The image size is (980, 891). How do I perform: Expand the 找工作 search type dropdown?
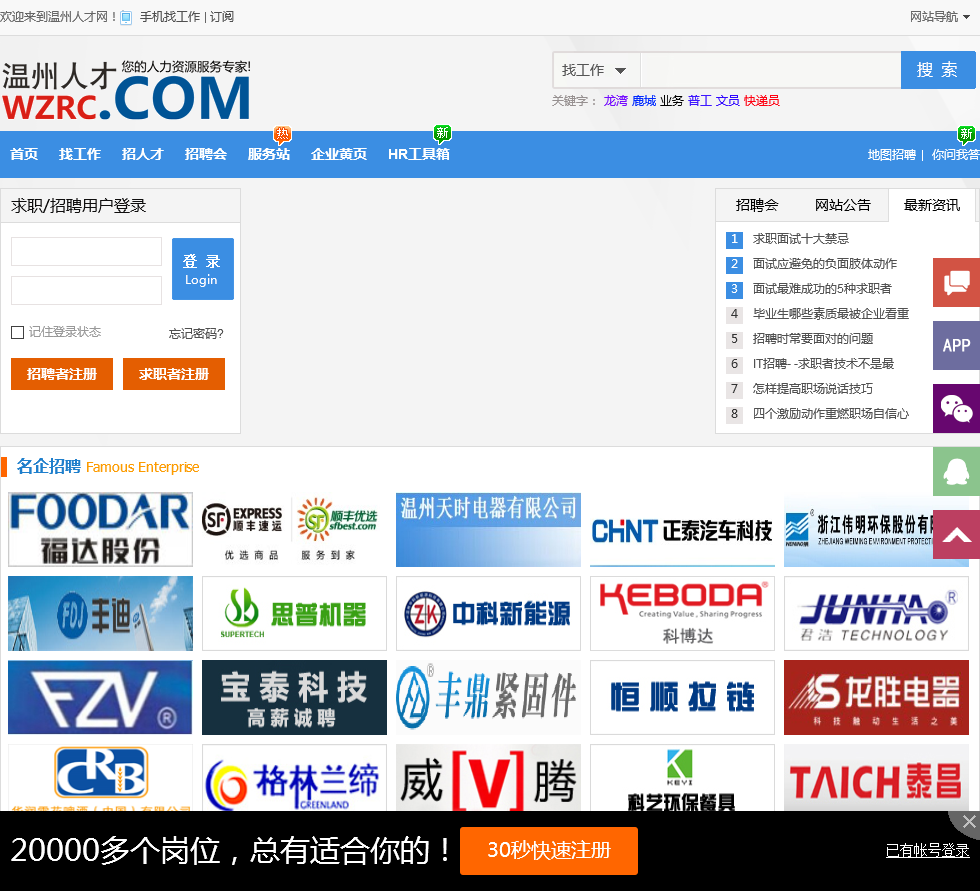point(594,70)
